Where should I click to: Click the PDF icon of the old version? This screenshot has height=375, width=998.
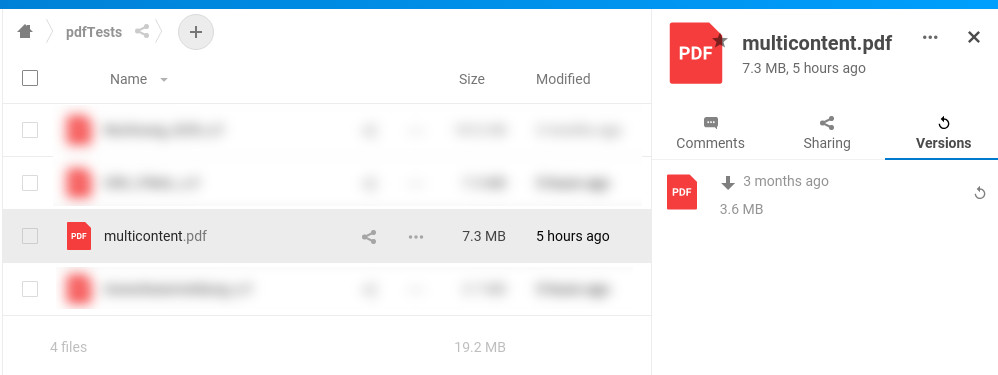pos(682,192)
